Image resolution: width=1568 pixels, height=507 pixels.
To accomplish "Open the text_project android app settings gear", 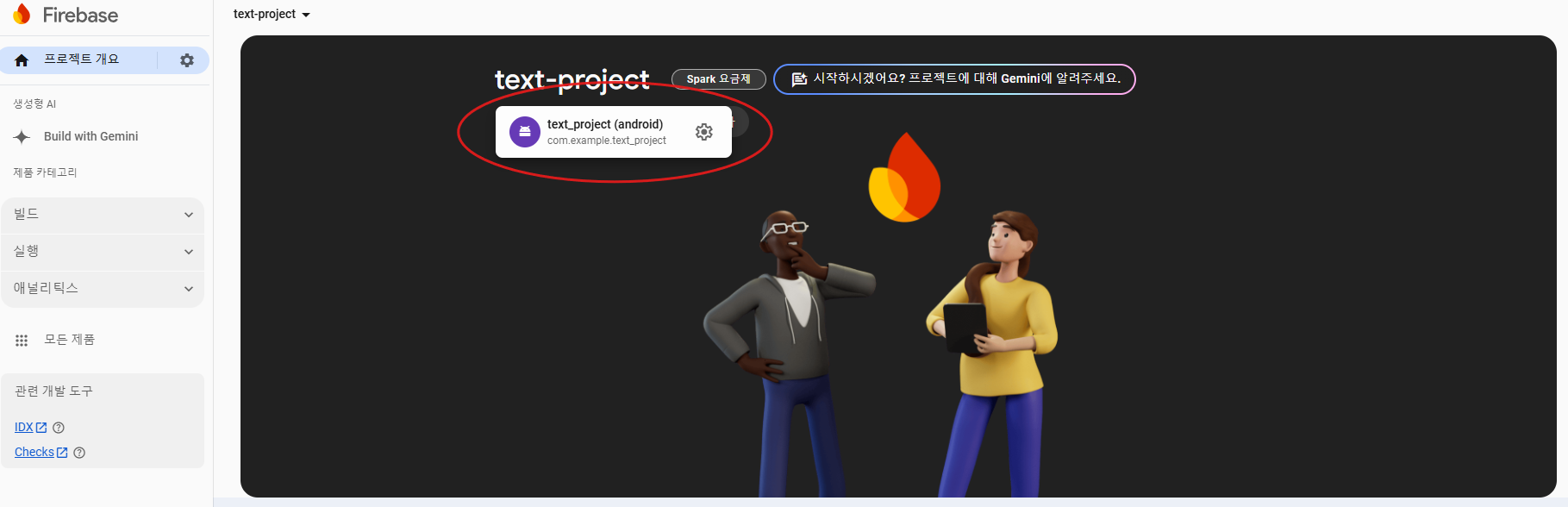I will [x=704, y=132].
